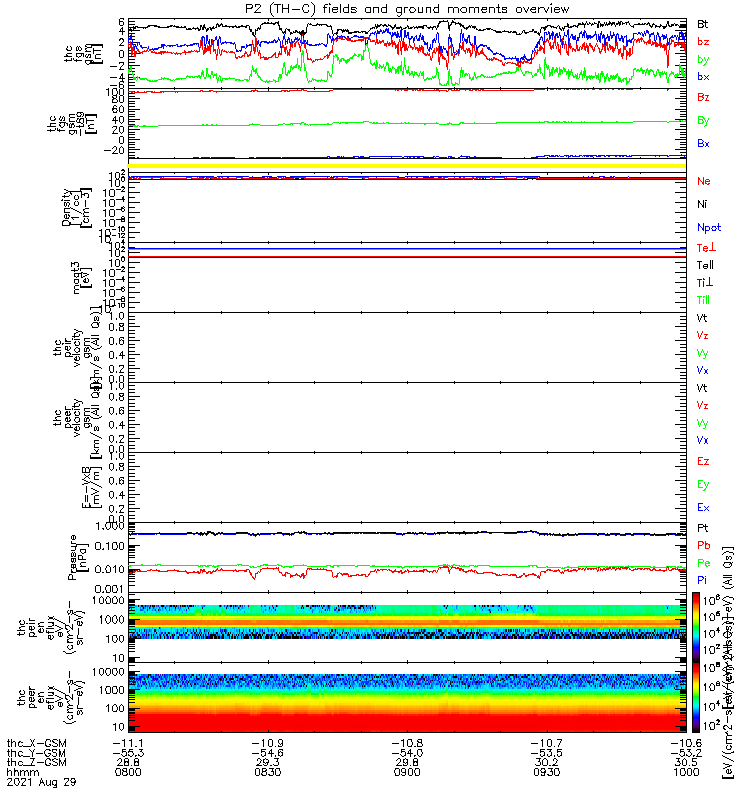This screenshot has height=800, width=750.
Task: Click the blue "Pi" pressure legend label
Action: click(702, 580)
